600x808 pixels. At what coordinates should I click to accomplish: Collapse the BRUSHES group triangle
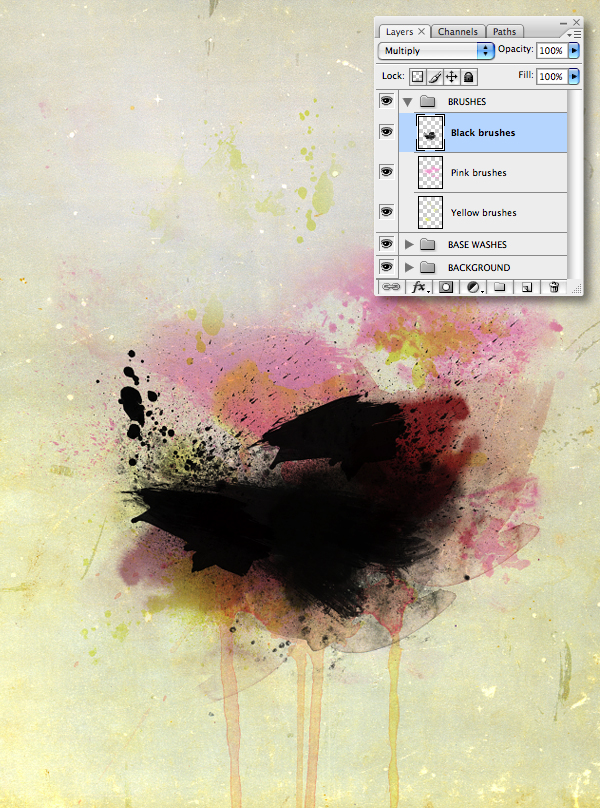pos(408,102)
